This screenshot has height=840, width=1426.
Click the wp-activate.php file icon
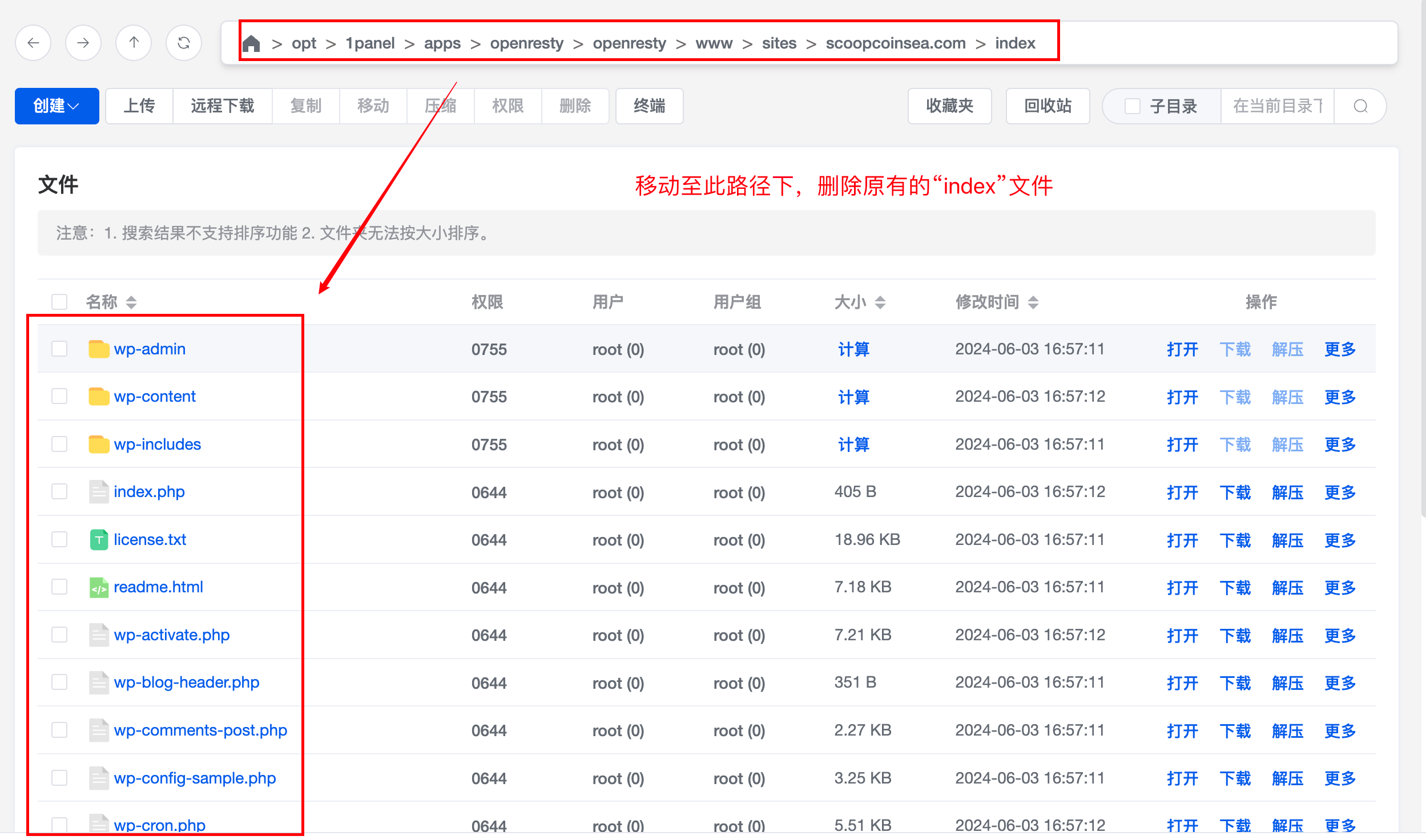coord(99,635)
